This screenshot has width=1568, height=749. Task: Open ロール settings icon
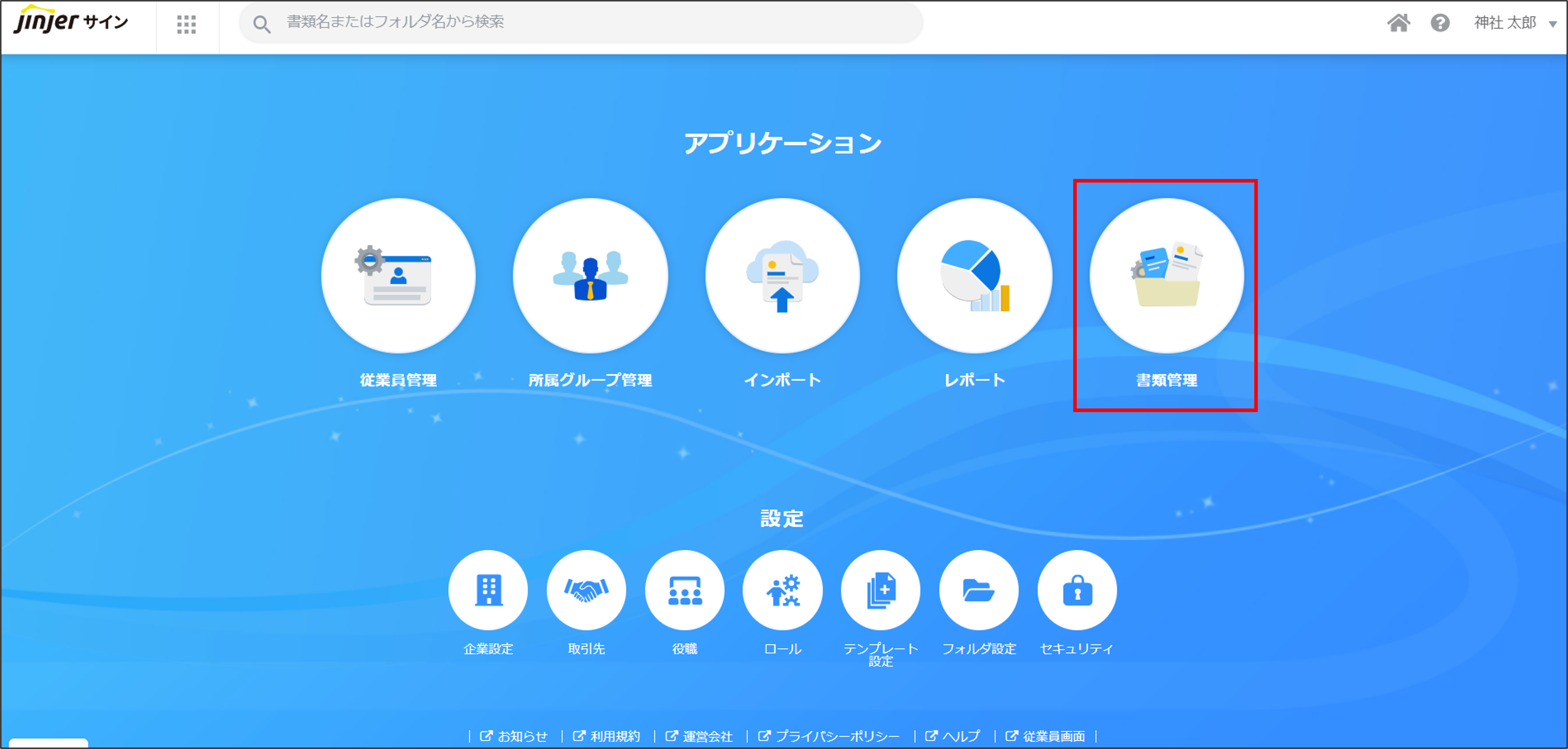[x=782, y=590]
